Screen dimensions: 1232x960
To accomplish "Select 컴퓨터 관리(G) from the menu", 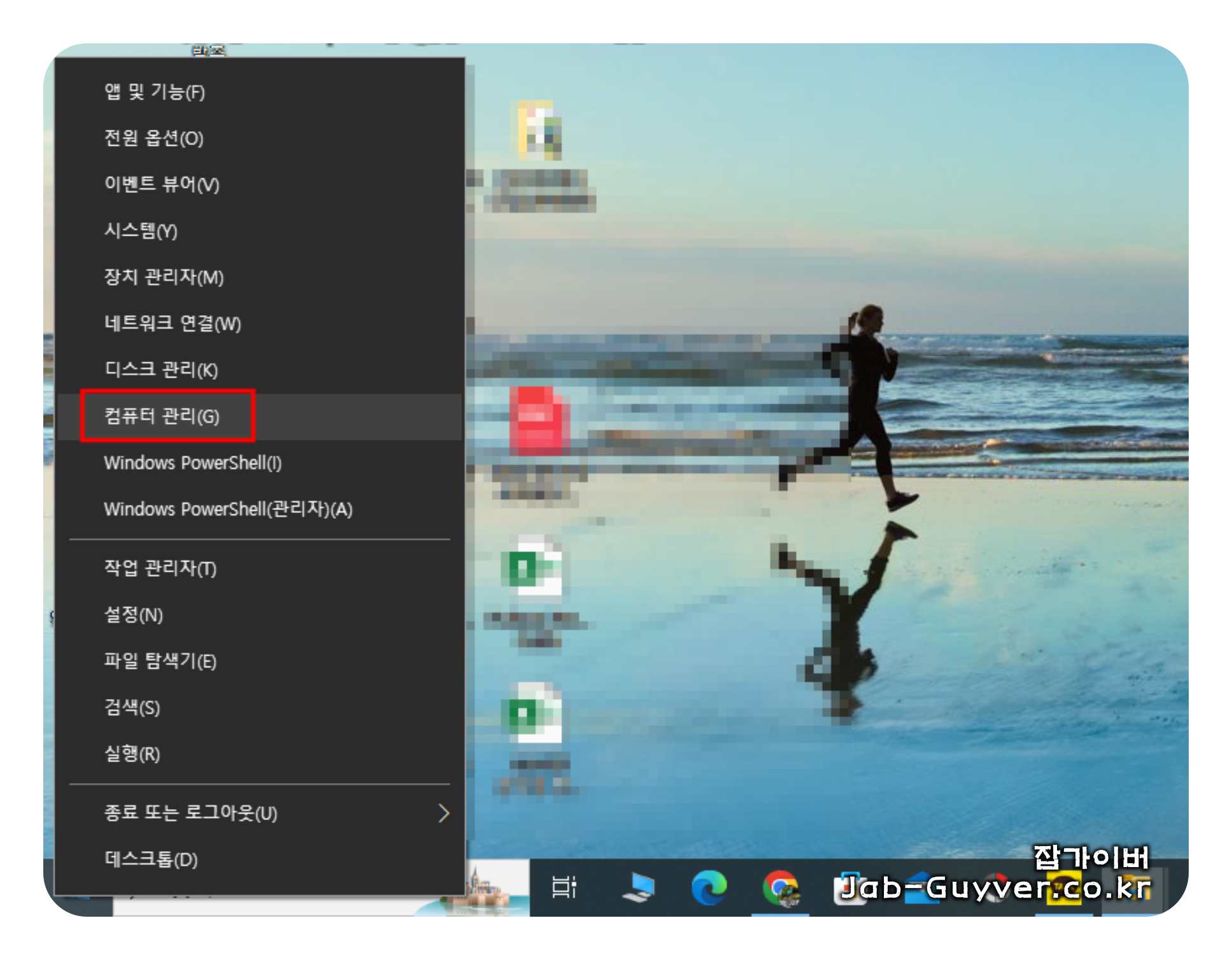I will 162,416.
